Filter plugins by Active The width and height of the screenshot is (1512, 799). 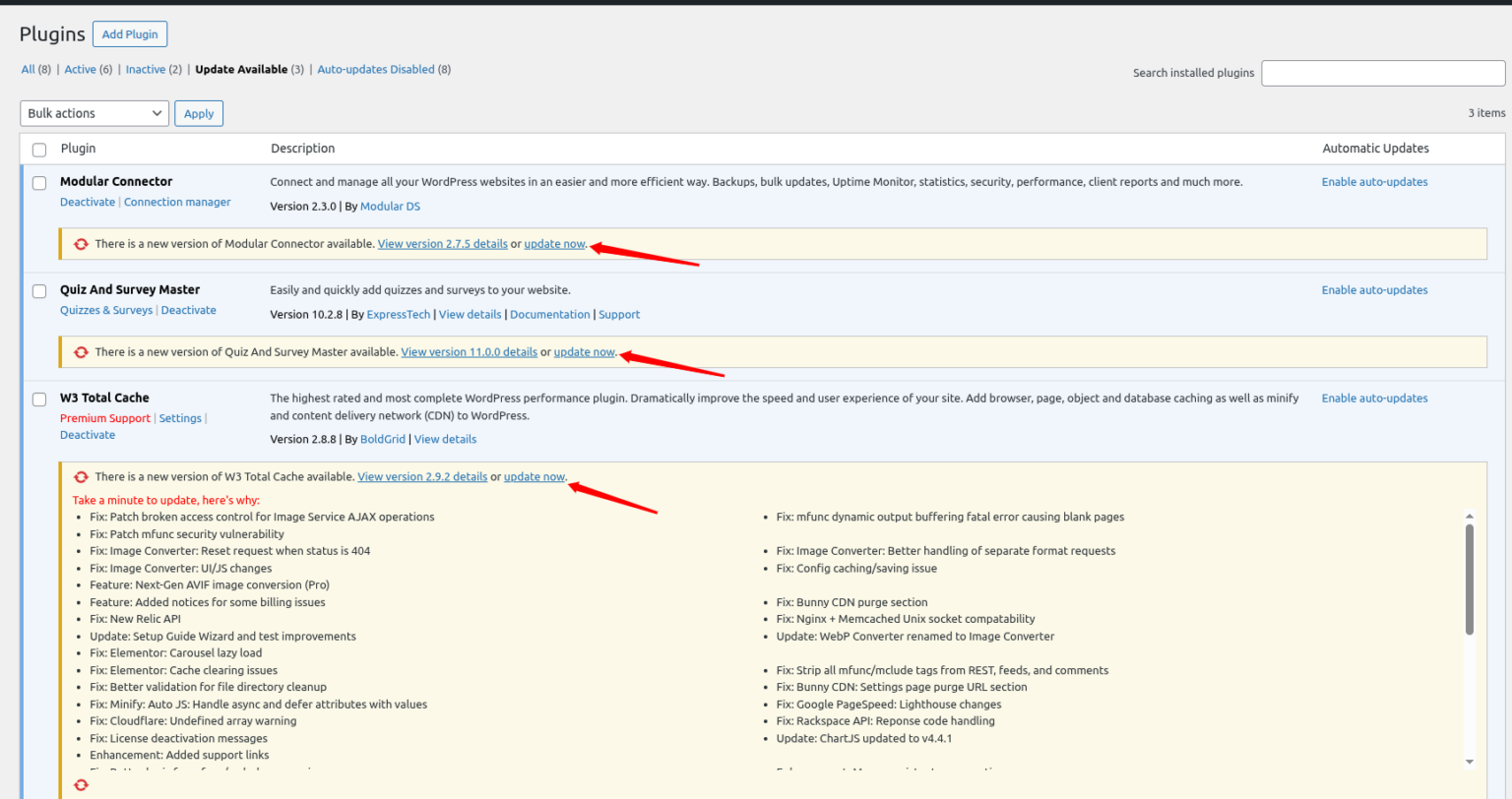(x=81, y=70)
